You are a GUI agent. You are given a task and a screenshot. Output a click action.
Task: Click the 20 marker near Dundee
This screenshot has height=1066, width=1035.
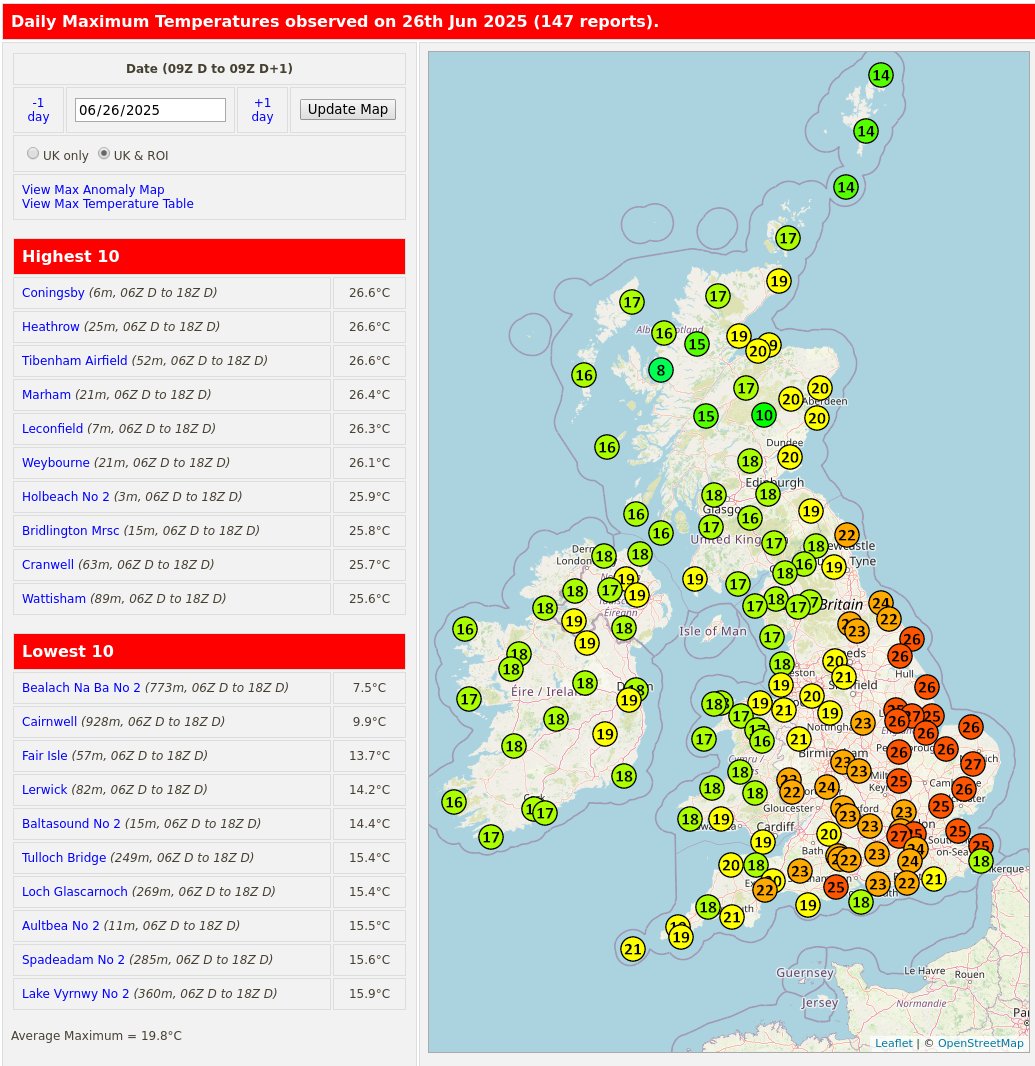click(x=790, y=458)
